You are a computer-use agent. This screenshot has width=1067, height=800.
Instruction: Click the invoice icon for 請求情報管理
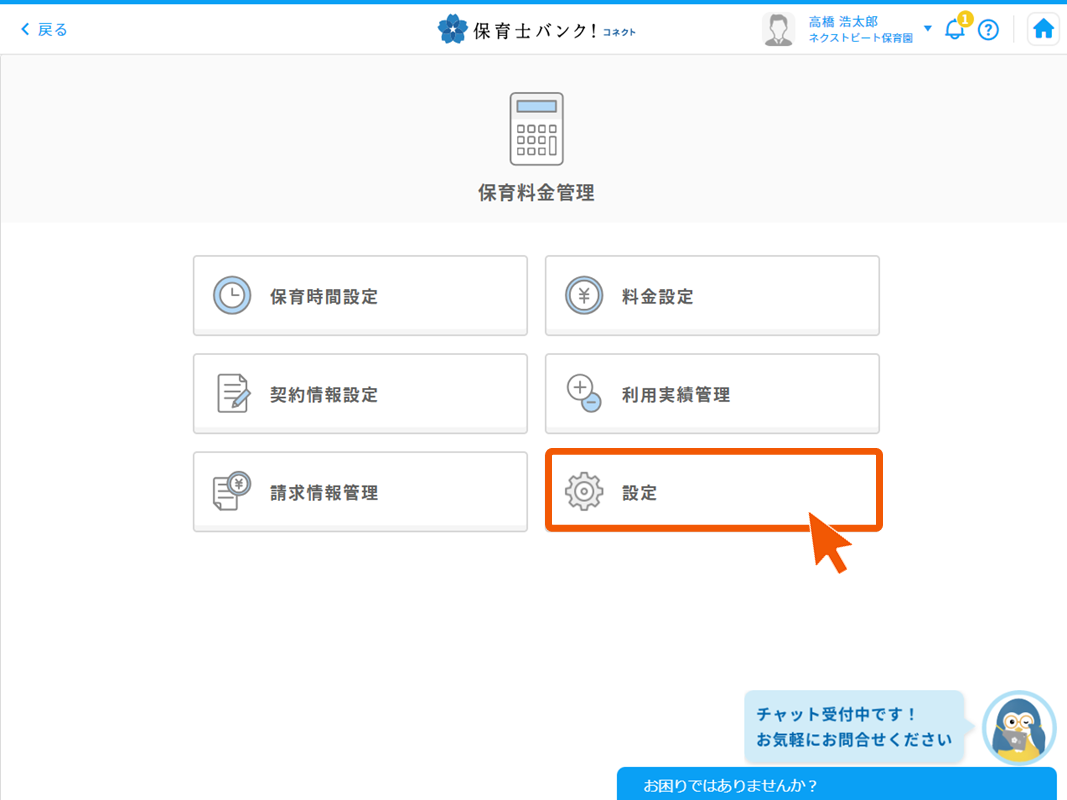click(231, 491)
